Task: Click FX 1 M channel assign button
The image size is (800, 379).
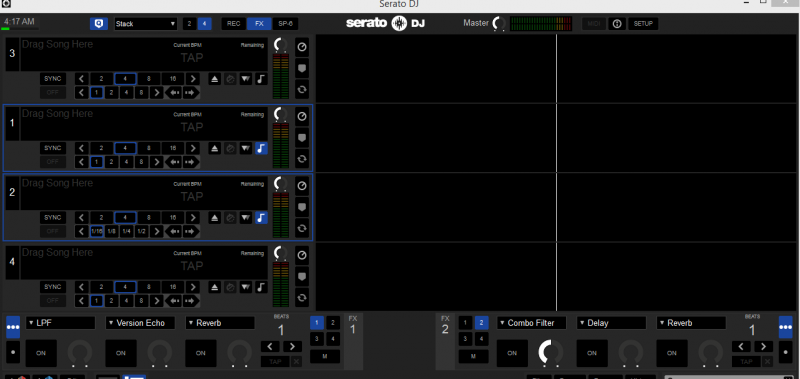Action: point(325,357)
